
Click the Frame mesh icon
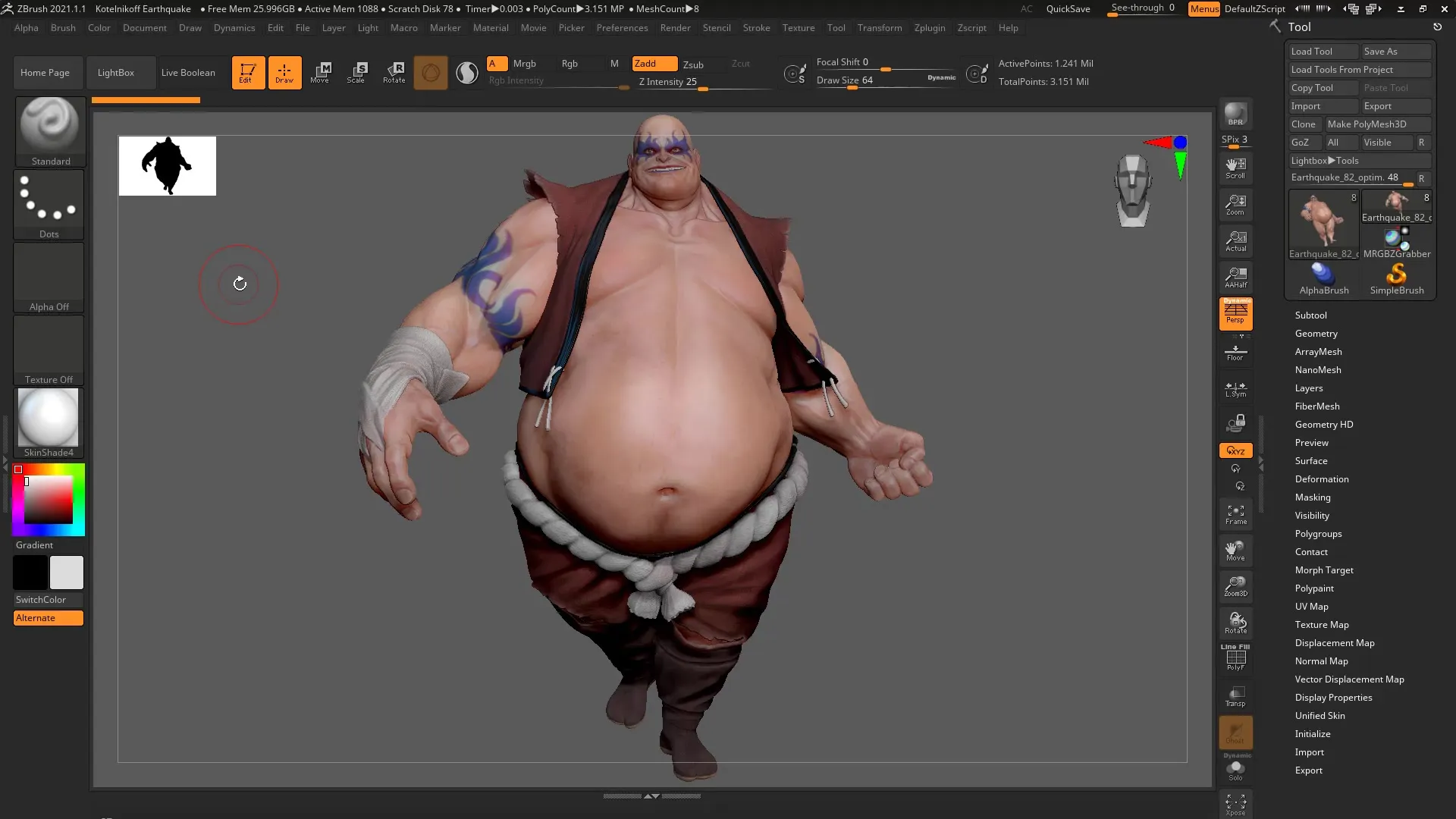1235,515
